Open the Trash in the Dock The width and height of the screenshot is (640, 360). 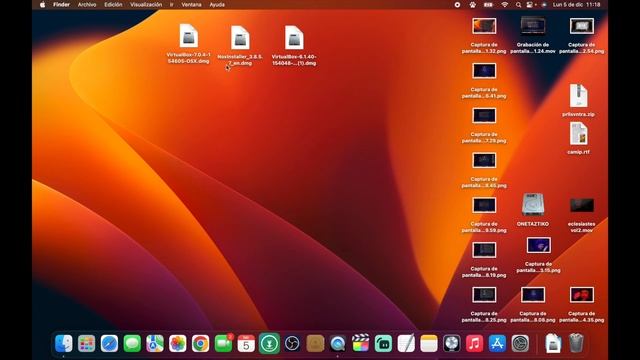tap(576, 343)
